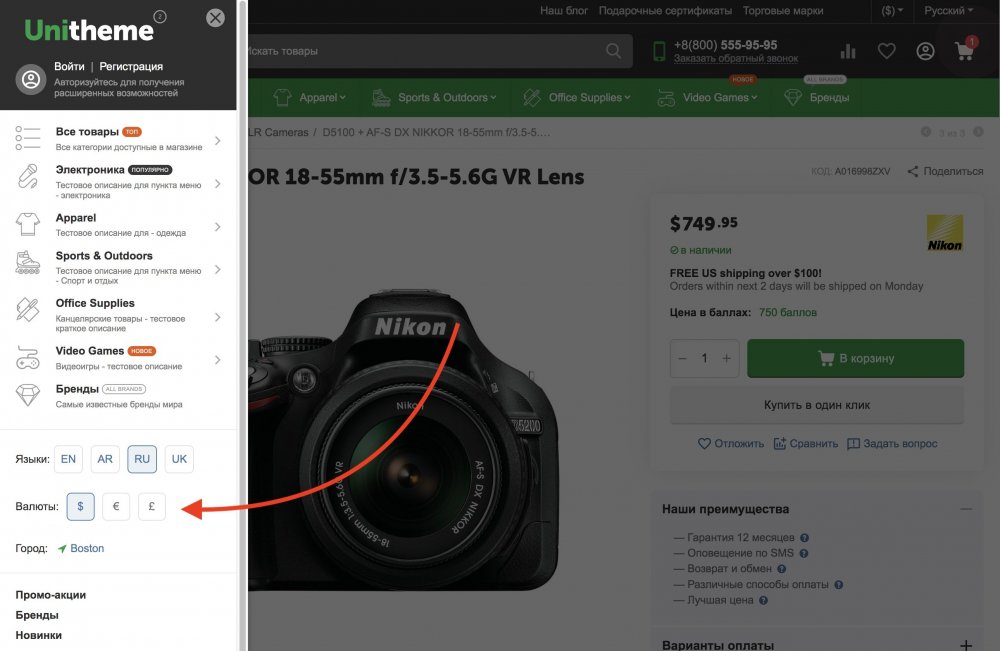Open the shopping cart icon
This screenshot has height=651, width=1000.
pos(965,51)
